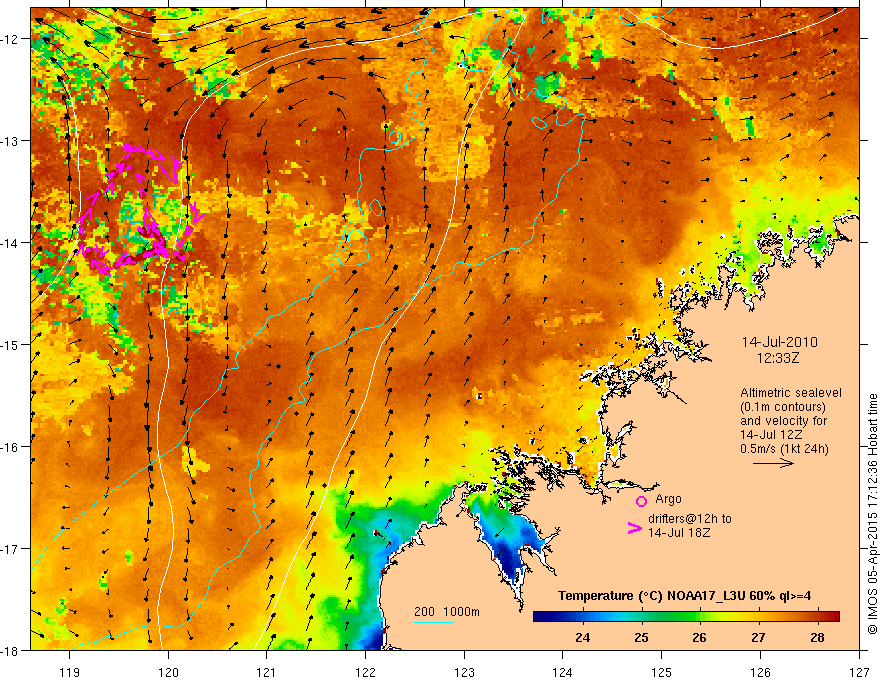Click the IMOS copyright timestamp text
880x680 pixels.
click(x=872, y=514)
